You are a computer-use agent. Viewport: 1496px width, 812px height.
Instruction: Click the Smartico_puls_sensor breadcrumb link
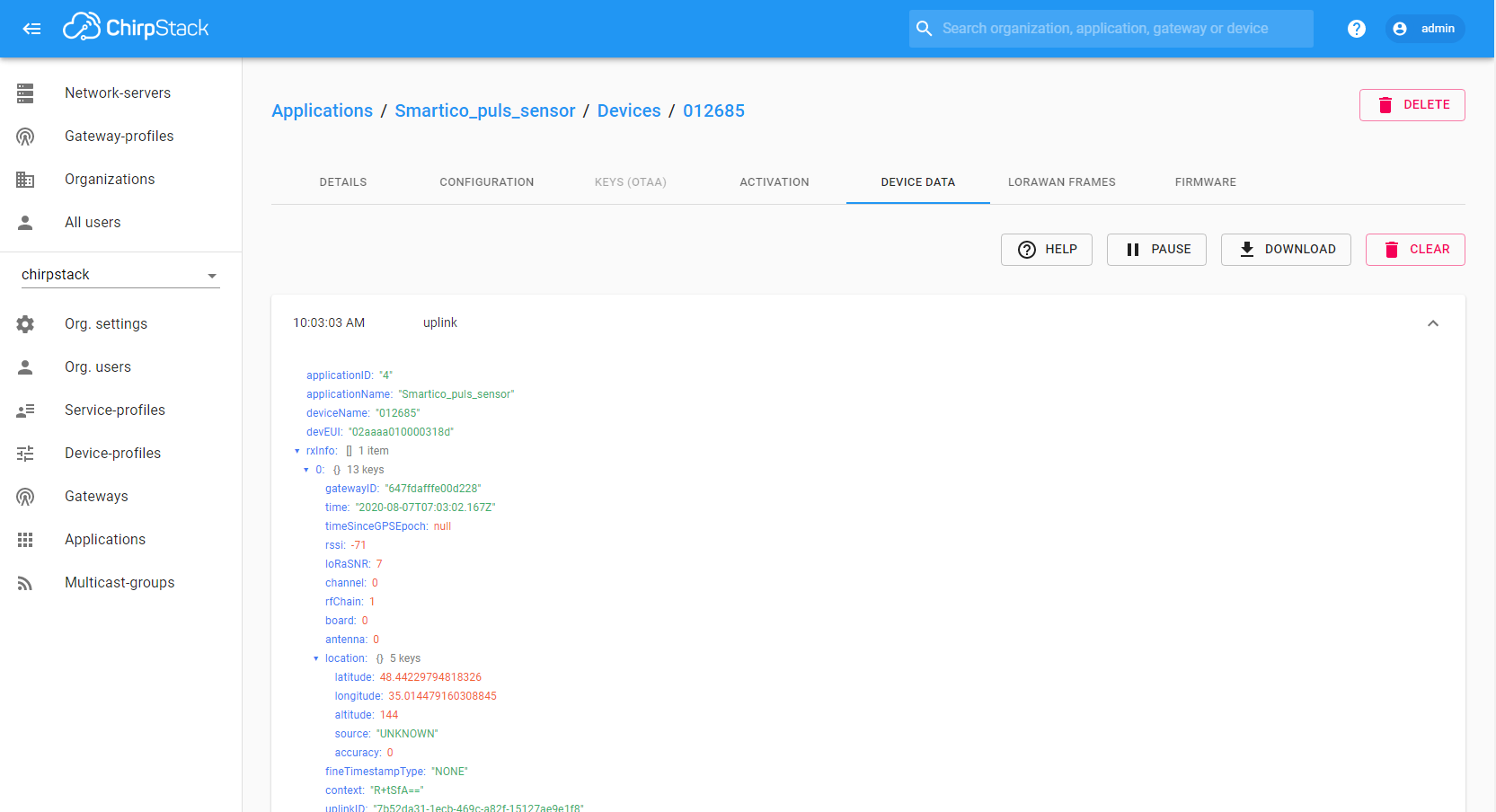tap(484, 110)
